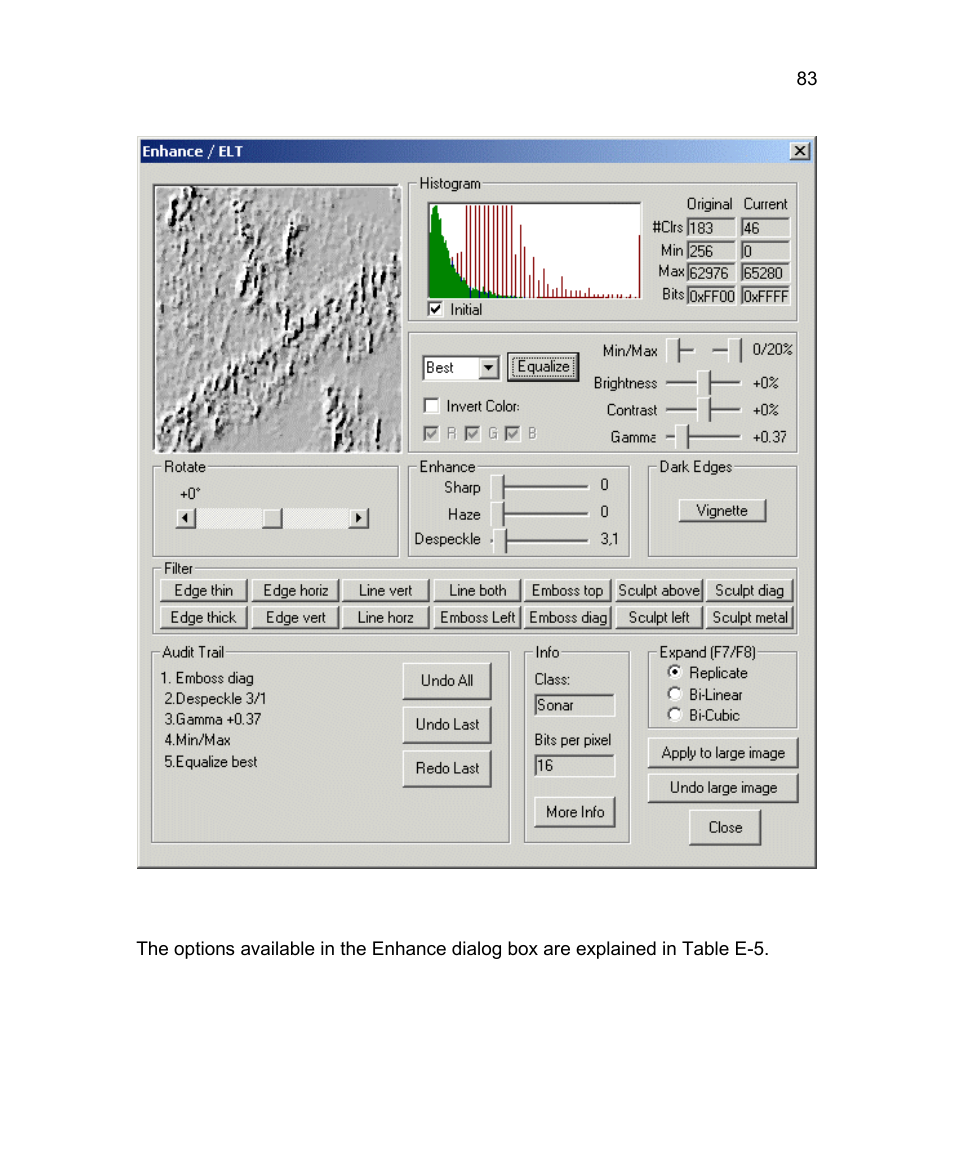Toggle the B channel checkbox
This screenshot has width=954, height=1159.
[x=513, y=433]
